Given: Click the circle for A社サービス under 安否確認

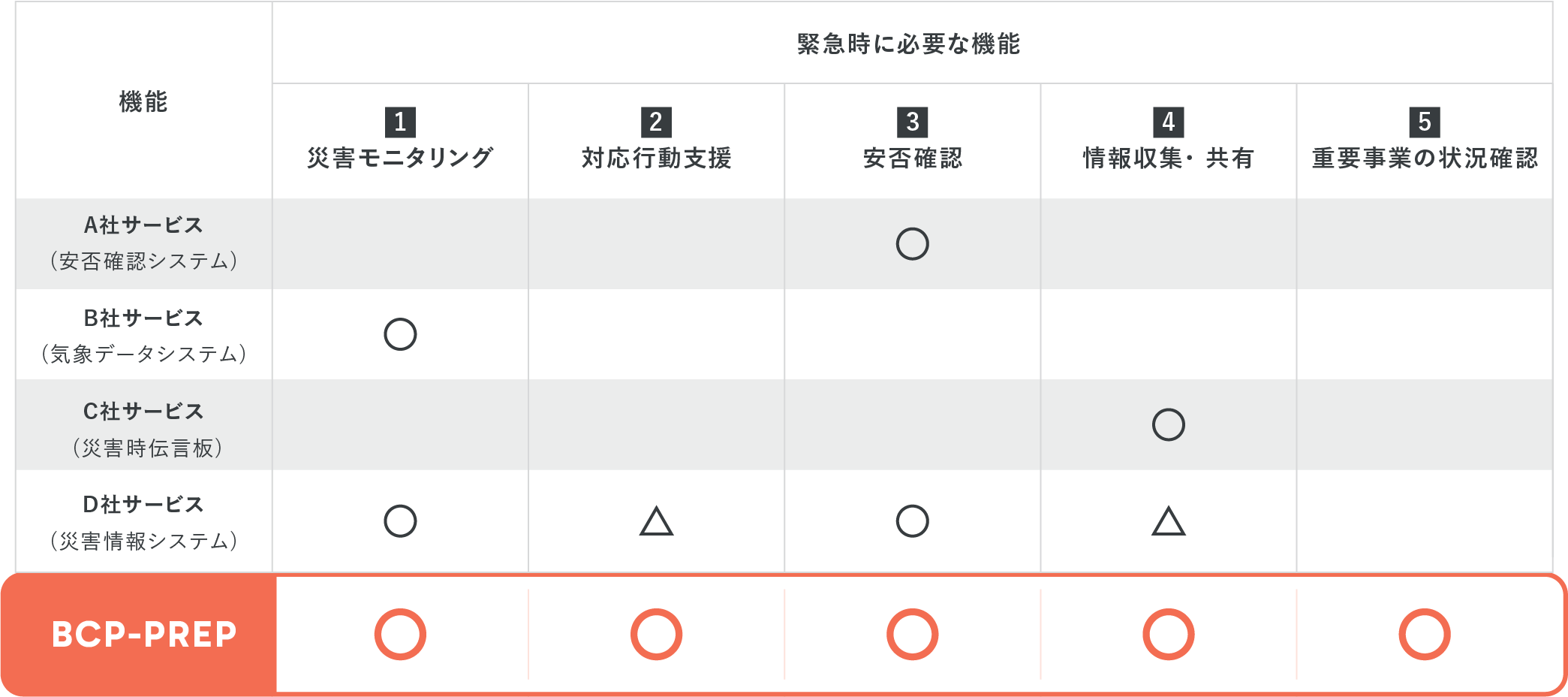Looking at the screenshot, I should coord(912,244).
